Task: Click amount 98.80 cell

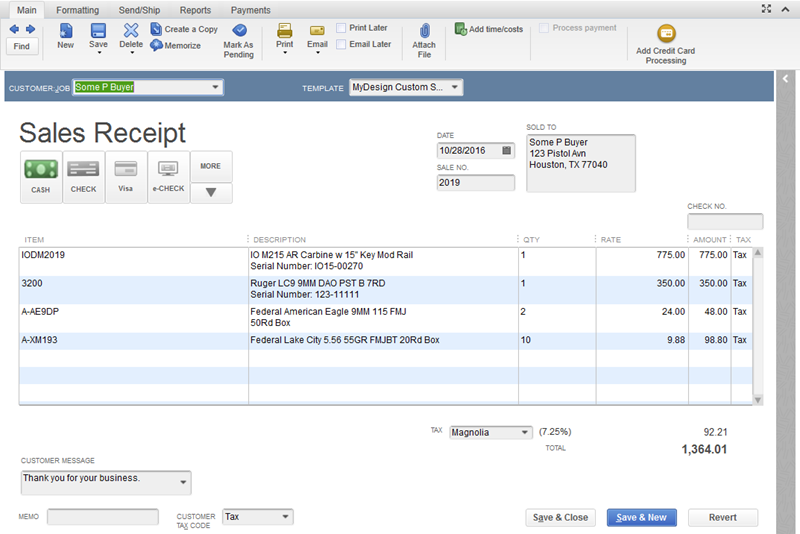Action: (x=709, y=341)
